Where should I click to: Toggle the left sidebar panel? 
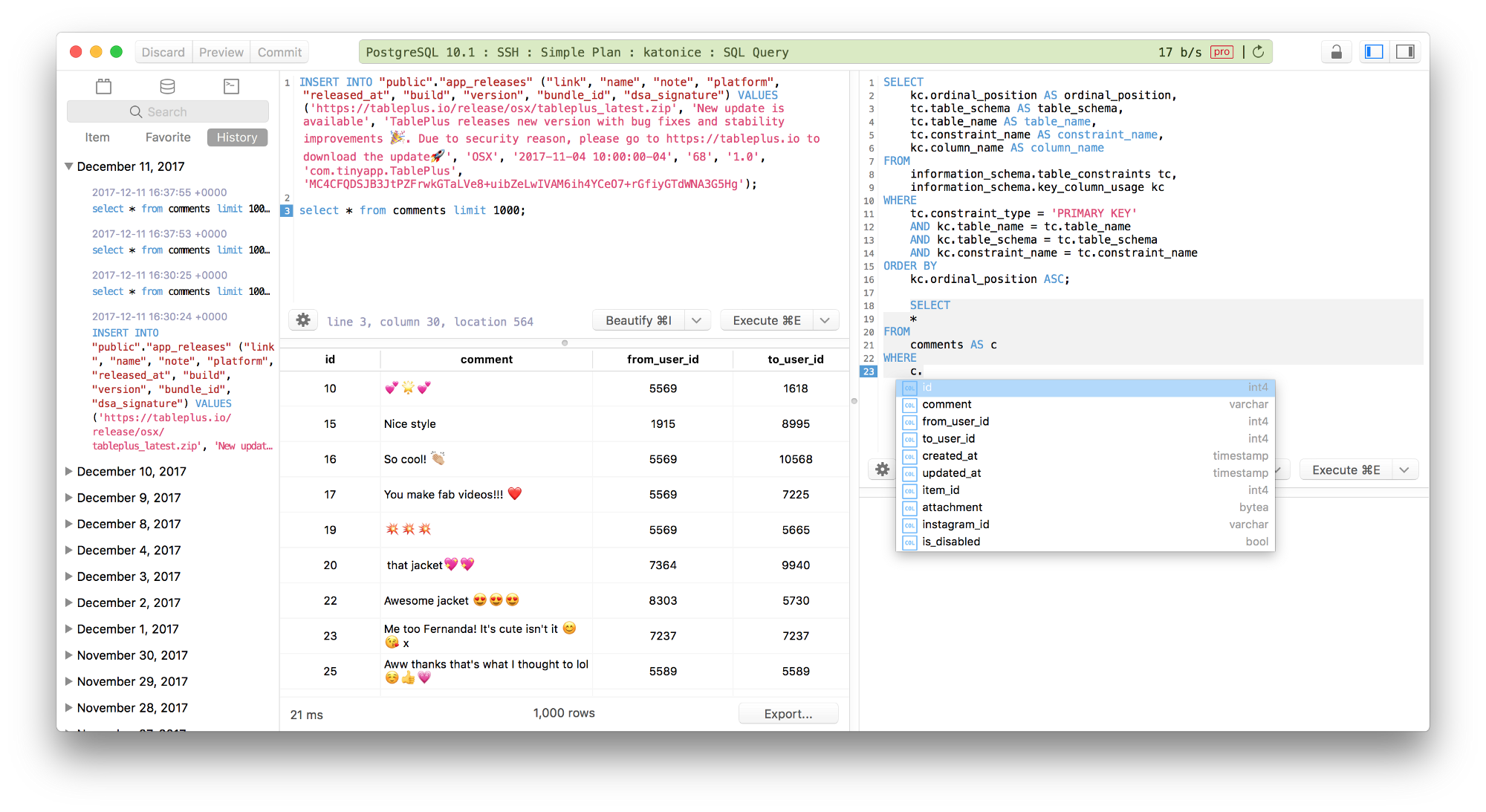1374,52
